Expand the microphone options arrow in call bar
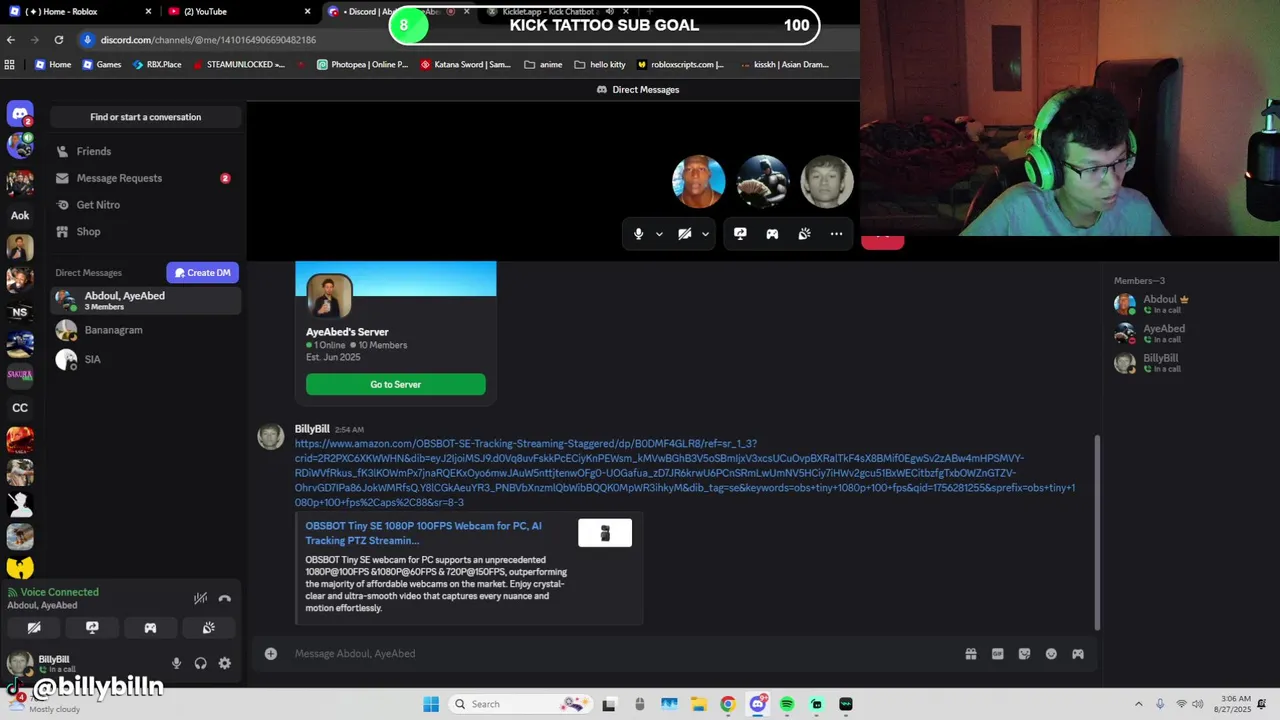1280x720 pixels. tap(659, 234)
